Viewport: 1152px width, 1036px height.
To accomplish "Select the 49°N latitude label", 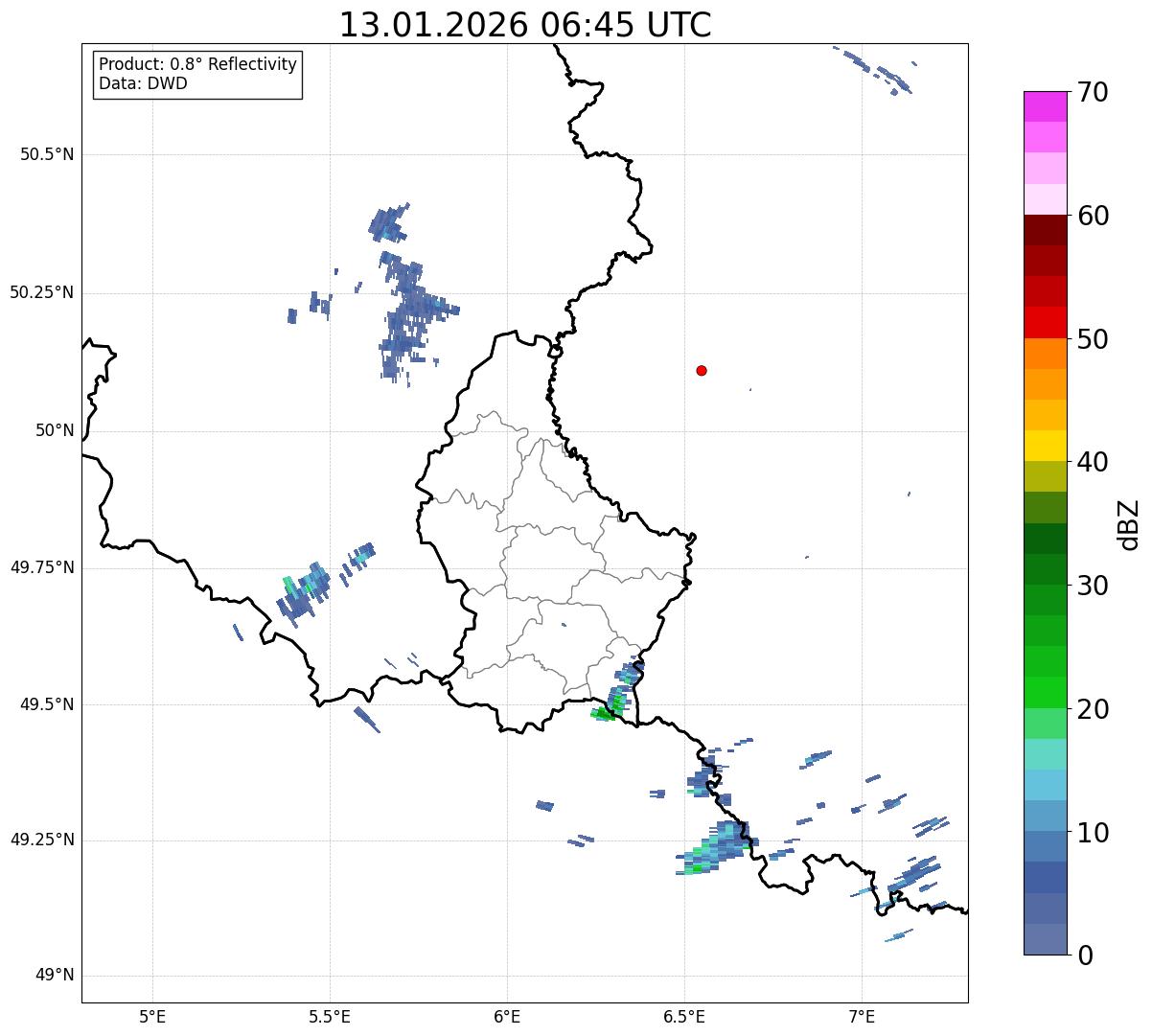I will (x=55, y=976).
